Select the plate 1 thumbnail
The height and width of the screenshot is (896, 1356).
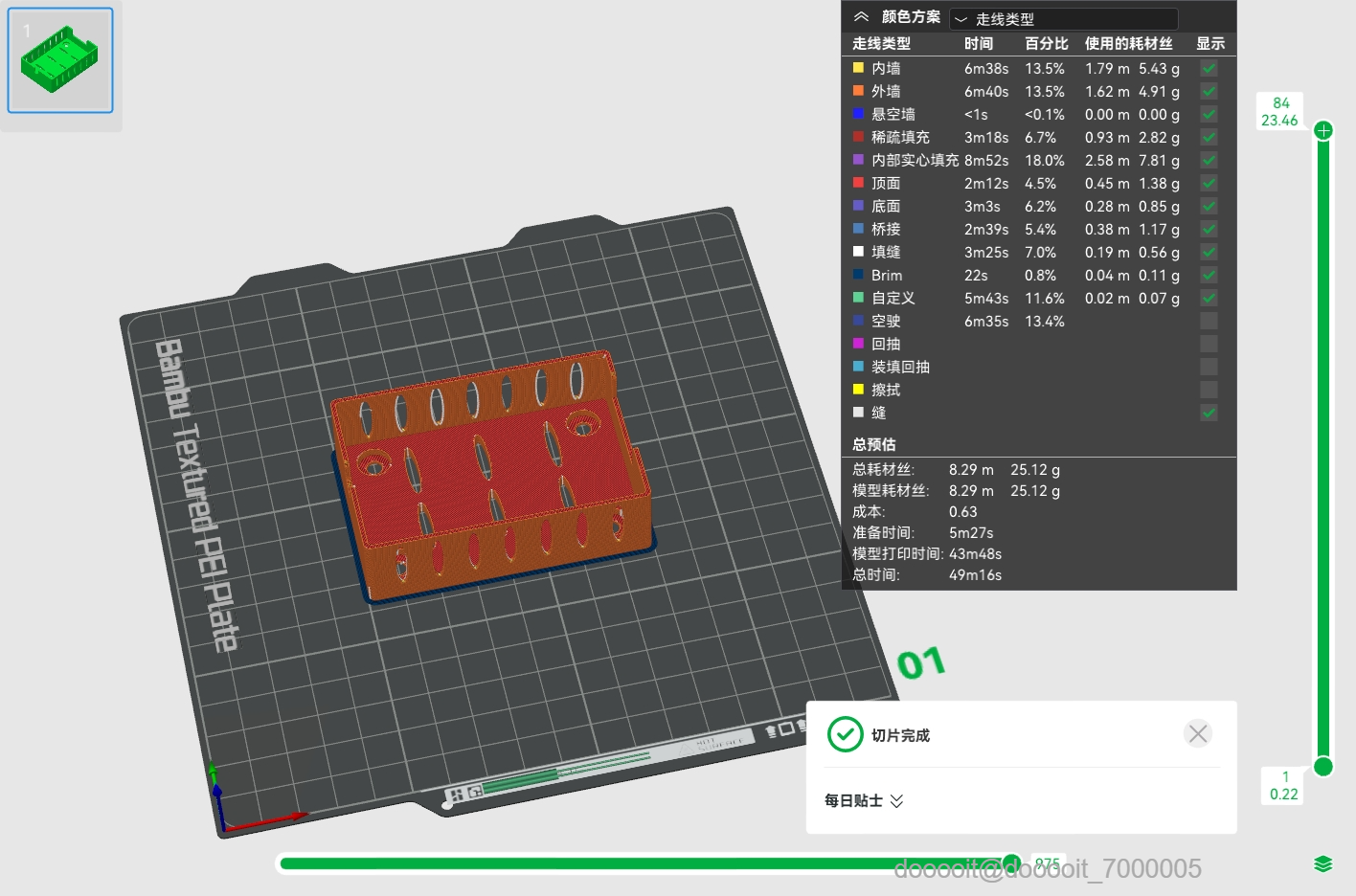(59, 59)
